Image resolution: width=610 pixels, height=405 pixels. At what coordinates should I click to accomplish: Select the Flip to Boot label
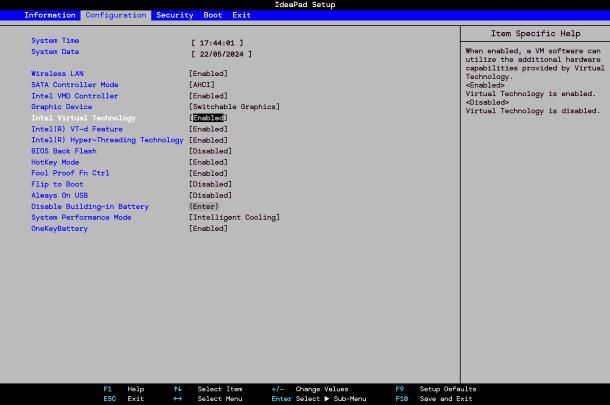click(57, 184)
